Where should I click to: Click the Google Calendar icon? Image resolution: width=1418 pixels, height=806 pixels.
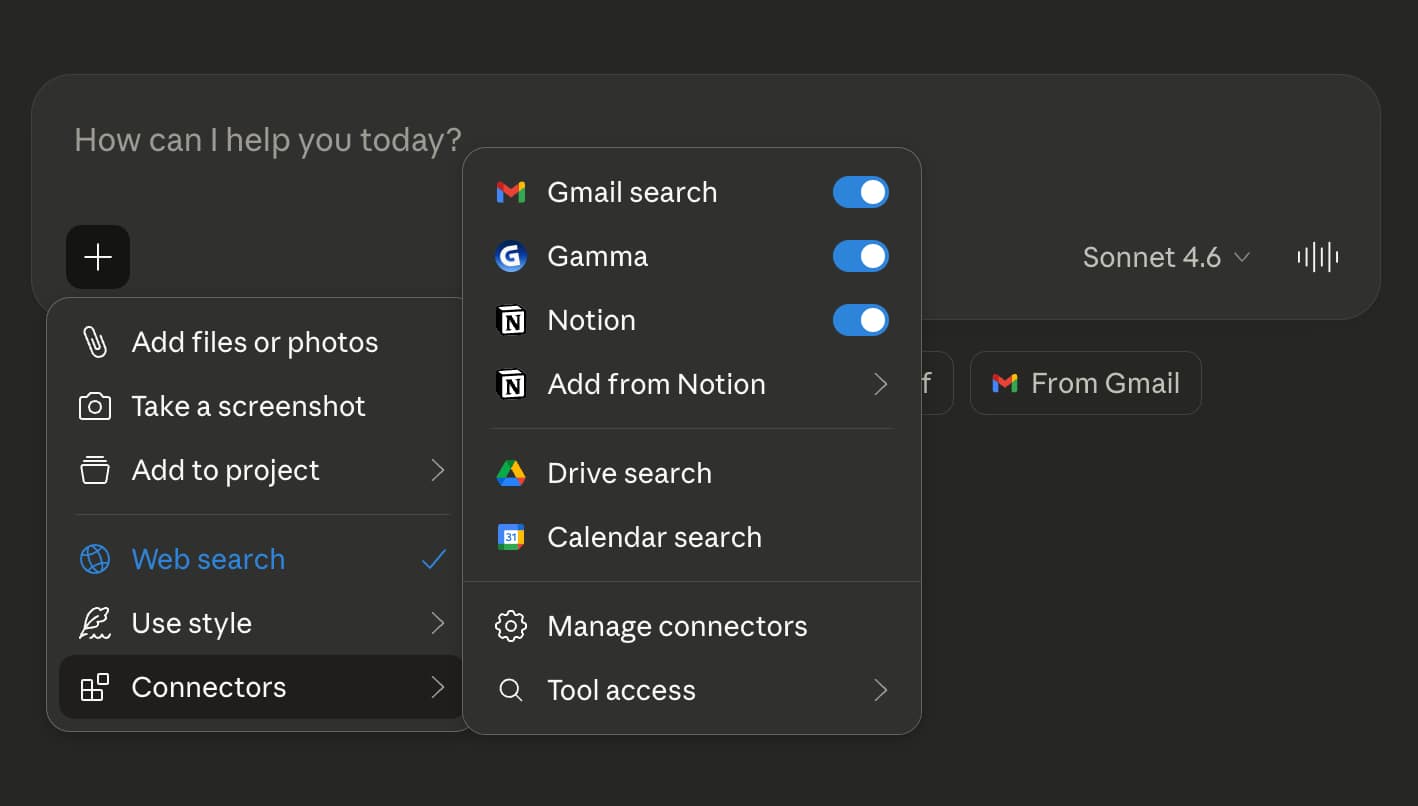click(511, 537)
